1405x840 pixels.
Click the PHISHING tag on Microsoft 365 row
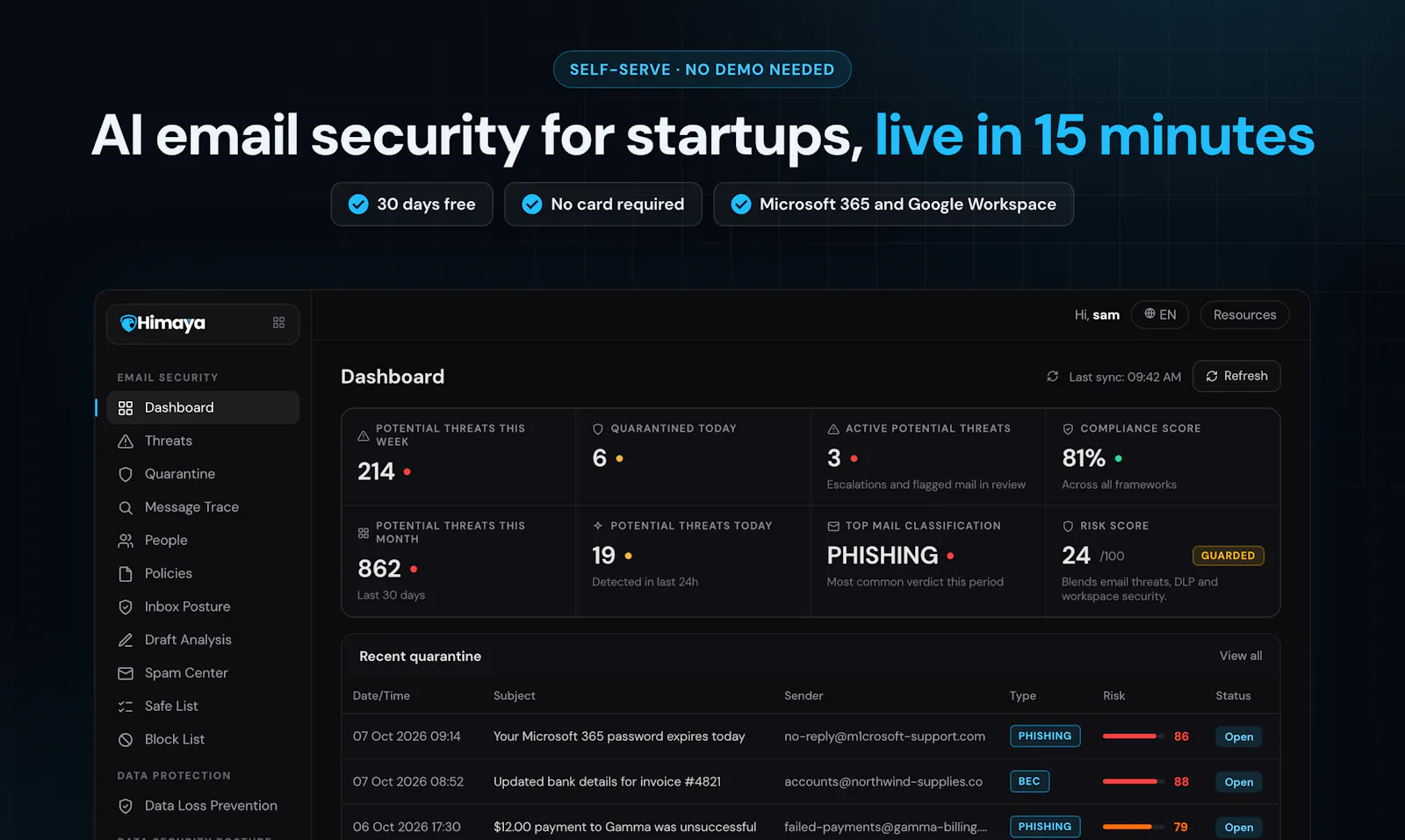pyautogui.click(x=1045, y=736)
